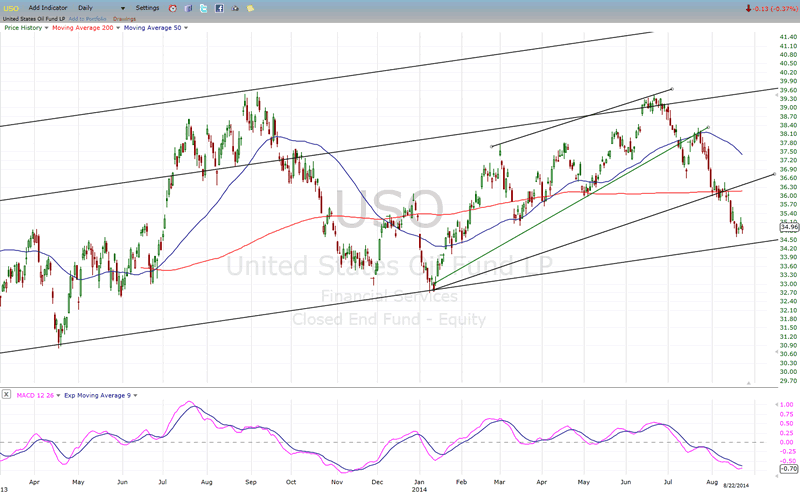Image resolution: width=800 pixels, height=493 pixels.
Task: Click the -0.70 MACD value label
Action: pyautogui.click(x=789, y=469)
